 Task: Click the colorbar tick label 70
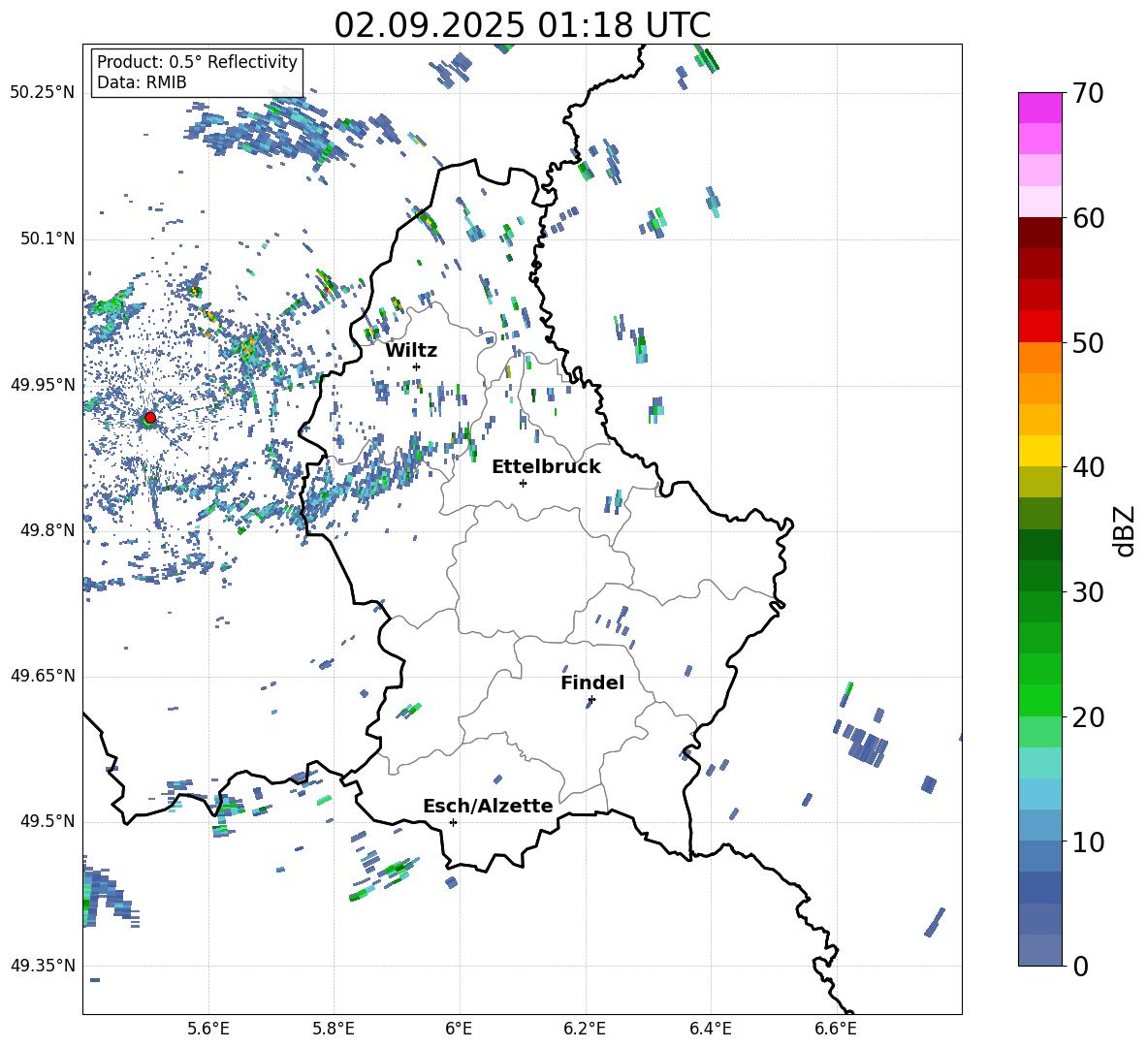point(1087,94)
